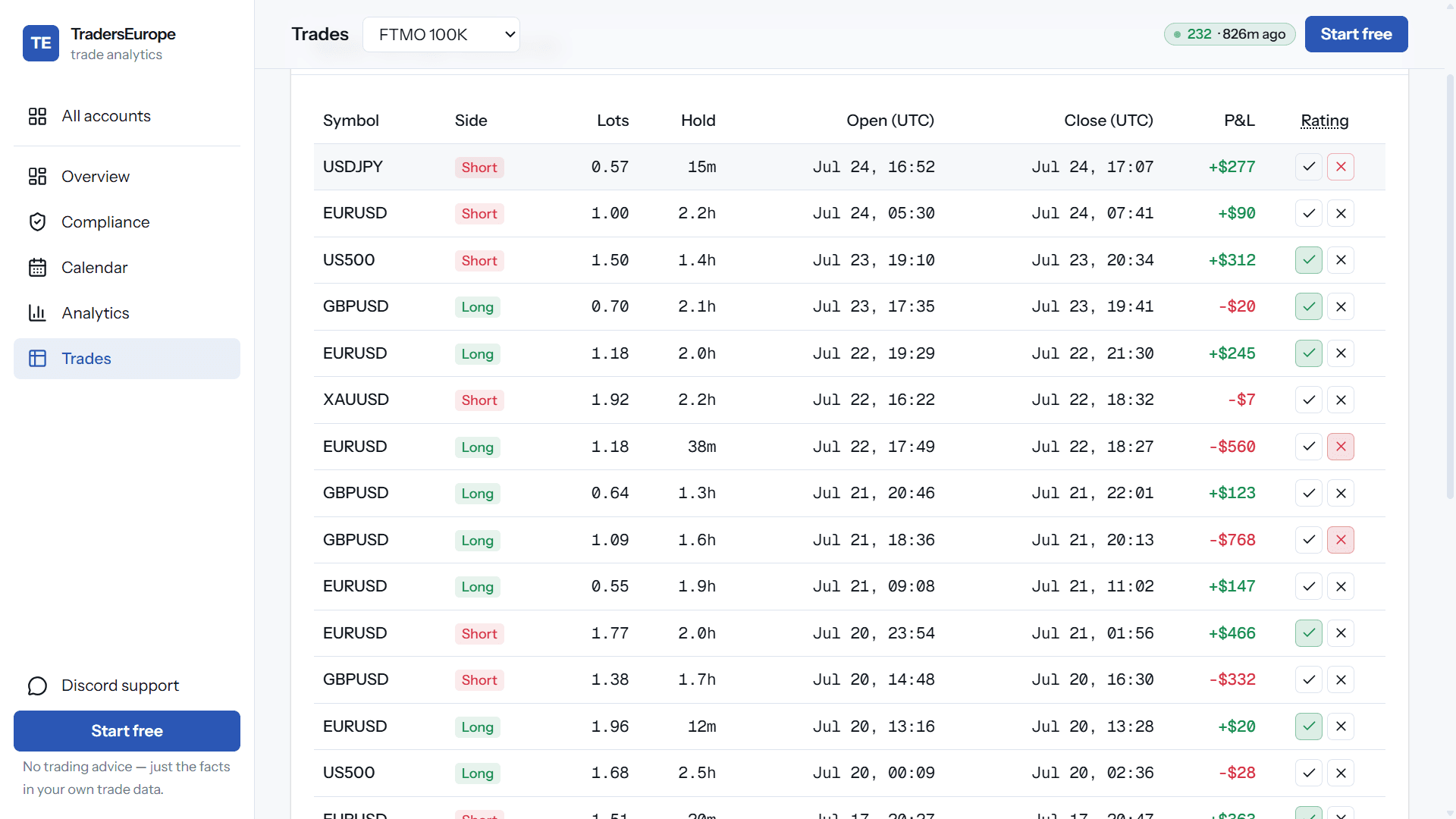This screenshot has width=1456, height=819.
Task: Mark XAUUSD -$7 trade with X
Action: (1341, 400)
